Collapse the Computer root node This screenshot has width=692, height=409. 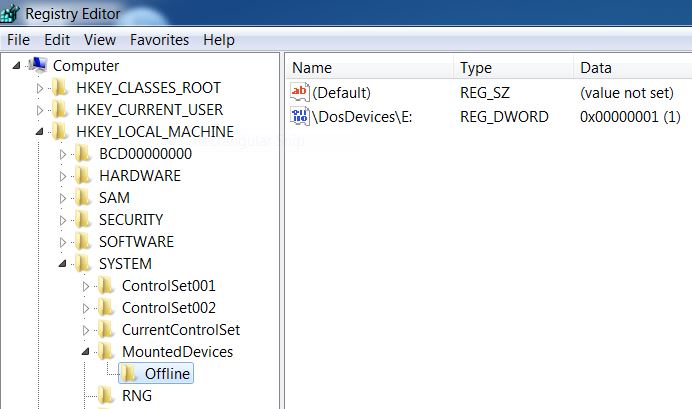click(x=17, y=66)
